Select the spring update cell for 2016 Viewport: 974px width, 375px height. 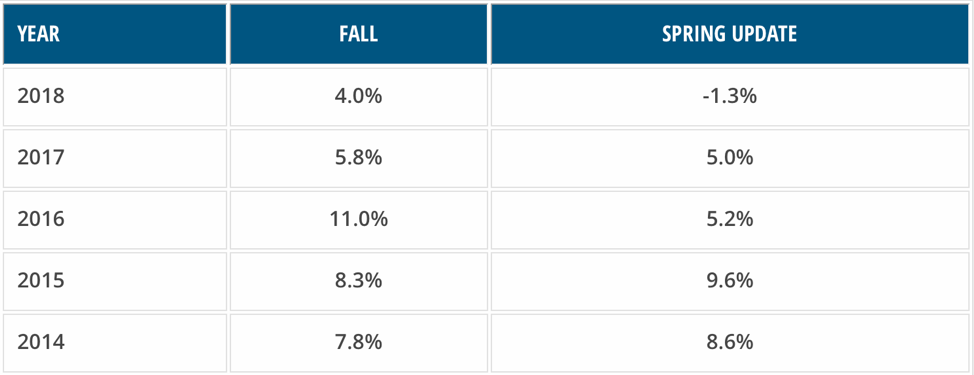729,220
